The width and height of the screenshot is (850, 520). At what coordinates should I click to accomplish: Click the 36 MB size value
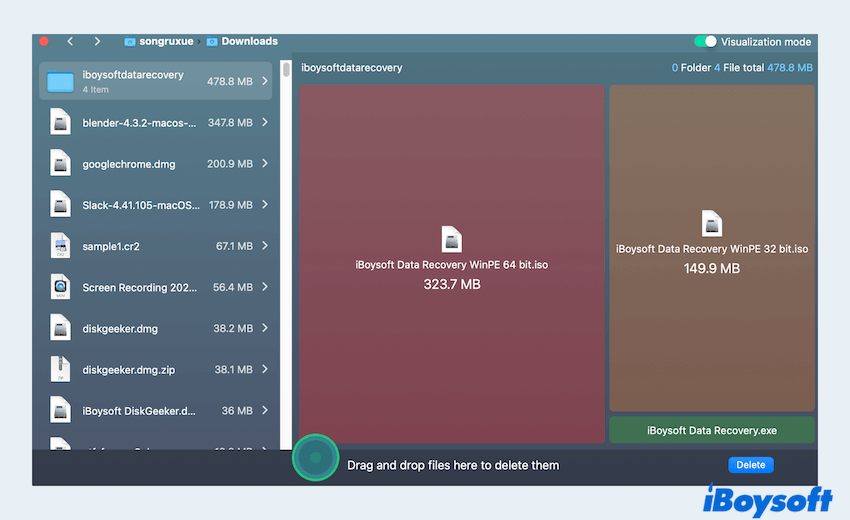click(x=237, y=411)
